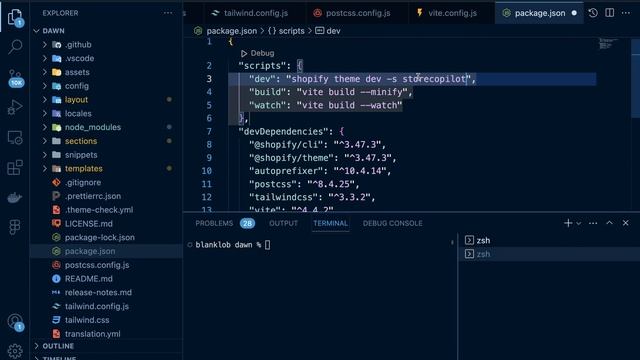Screen dimensions: 640x360
Task: Open package-lock.json file in explorer
Action: 100,237
